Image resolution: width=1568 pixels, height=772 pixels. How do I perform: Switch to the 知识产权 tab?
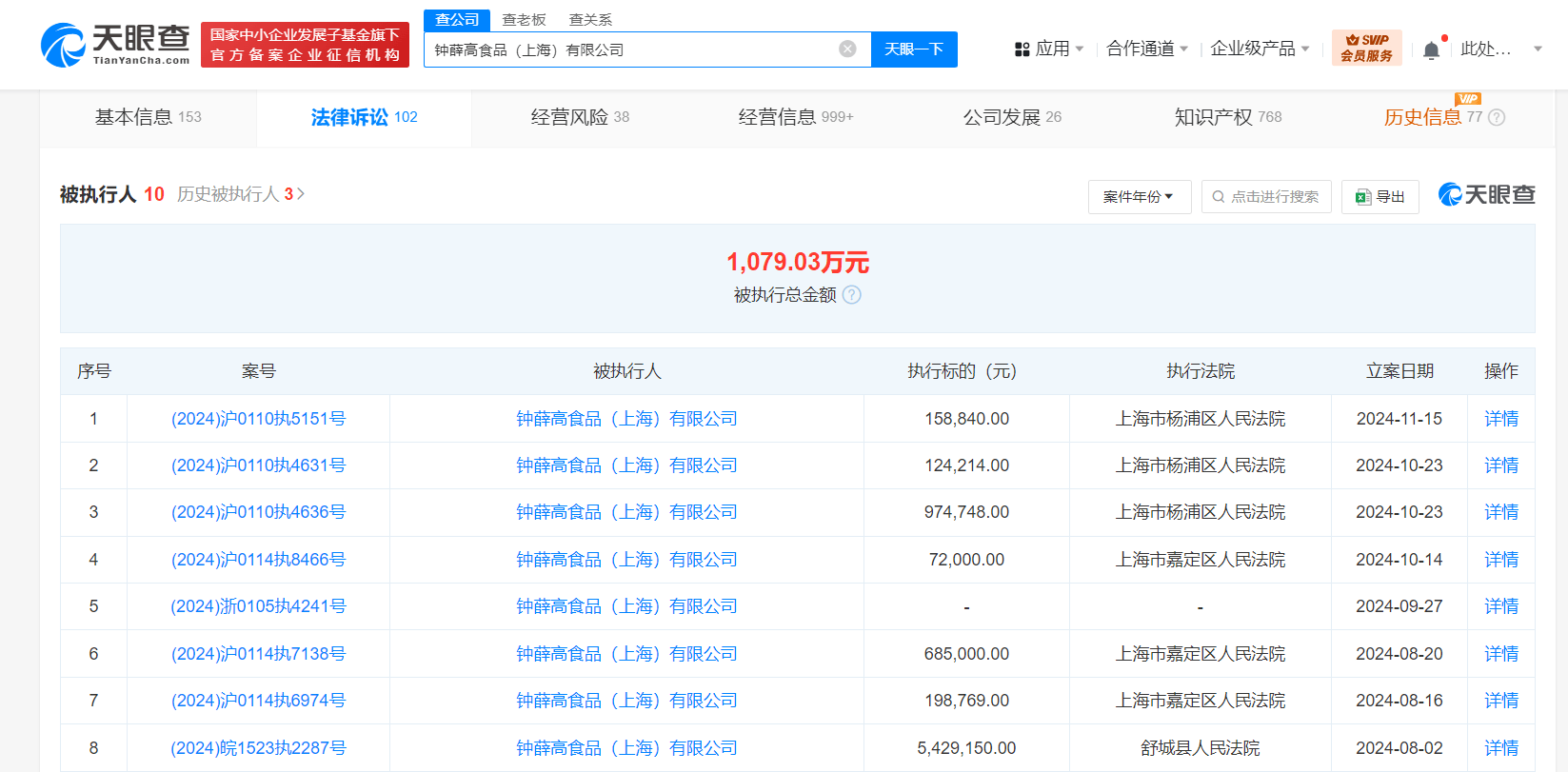point(1227,117)
